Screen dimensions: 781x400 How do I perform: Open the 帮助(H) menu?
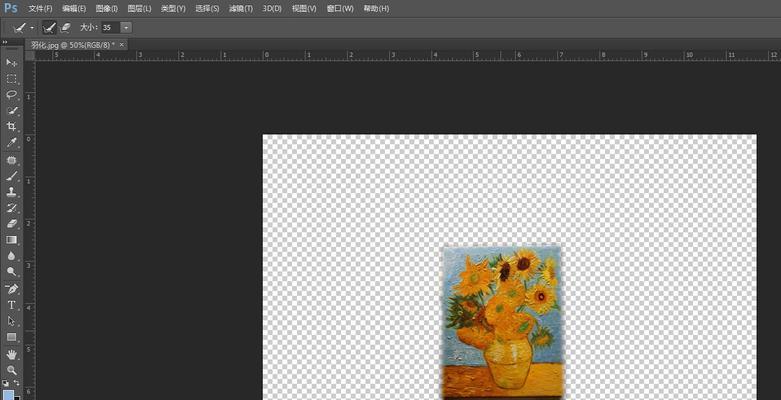(377, 8)
